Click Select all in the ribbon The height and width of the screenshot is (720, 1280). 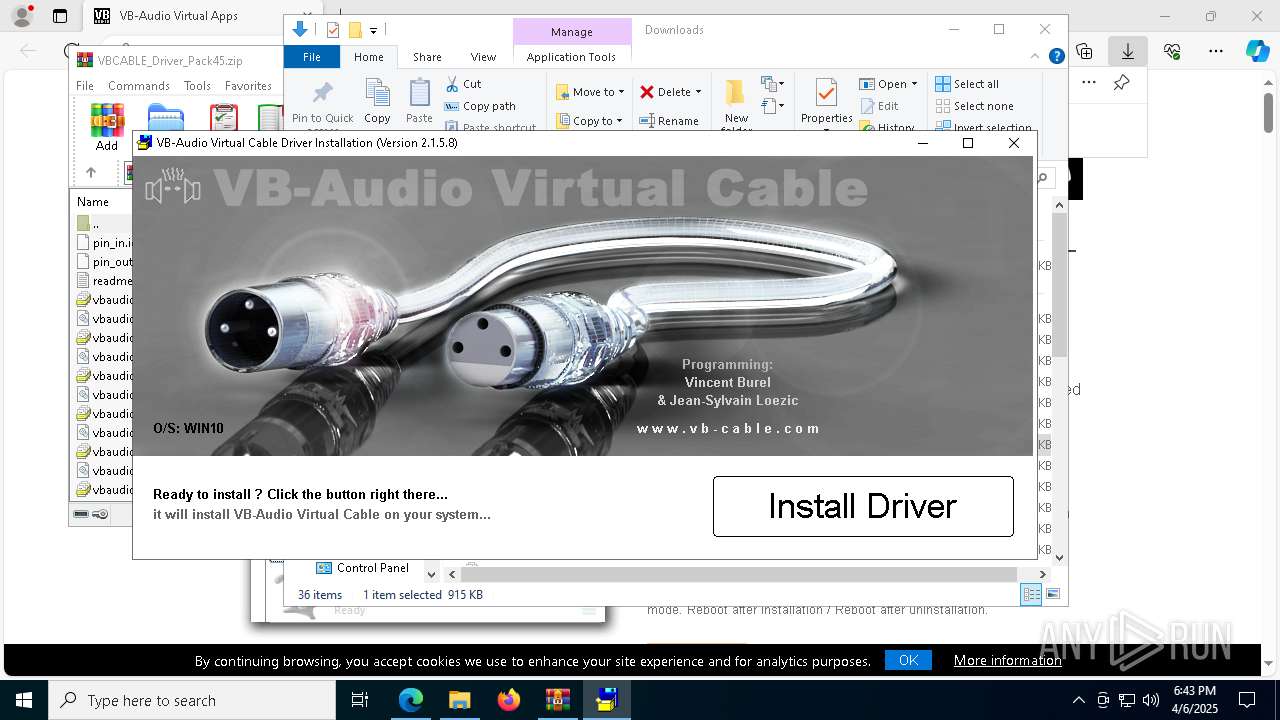pos(967,84)
